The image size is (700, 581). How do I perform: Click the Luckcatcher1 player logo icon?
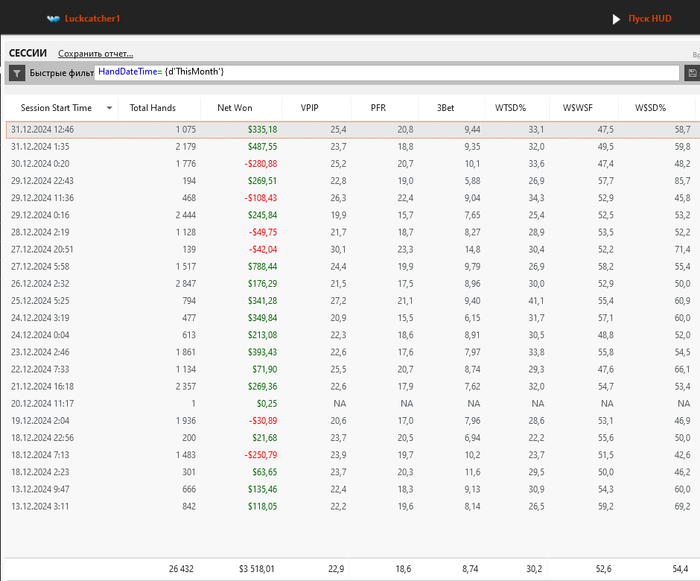53,19
